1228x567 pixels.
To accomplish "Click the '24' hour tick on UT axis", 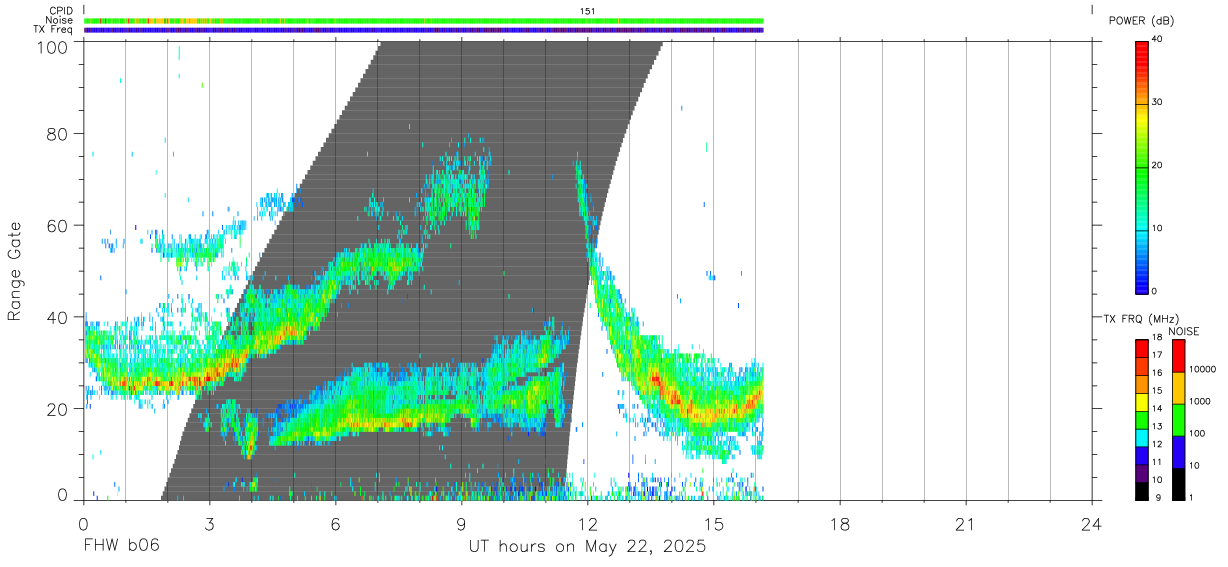I will tap(1092, 523).
